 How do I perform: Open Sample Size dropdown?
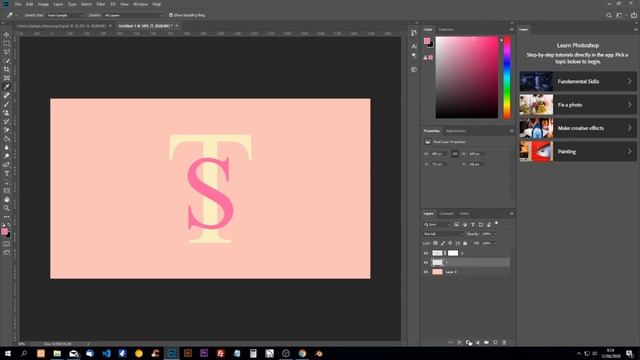click(64, 15)
